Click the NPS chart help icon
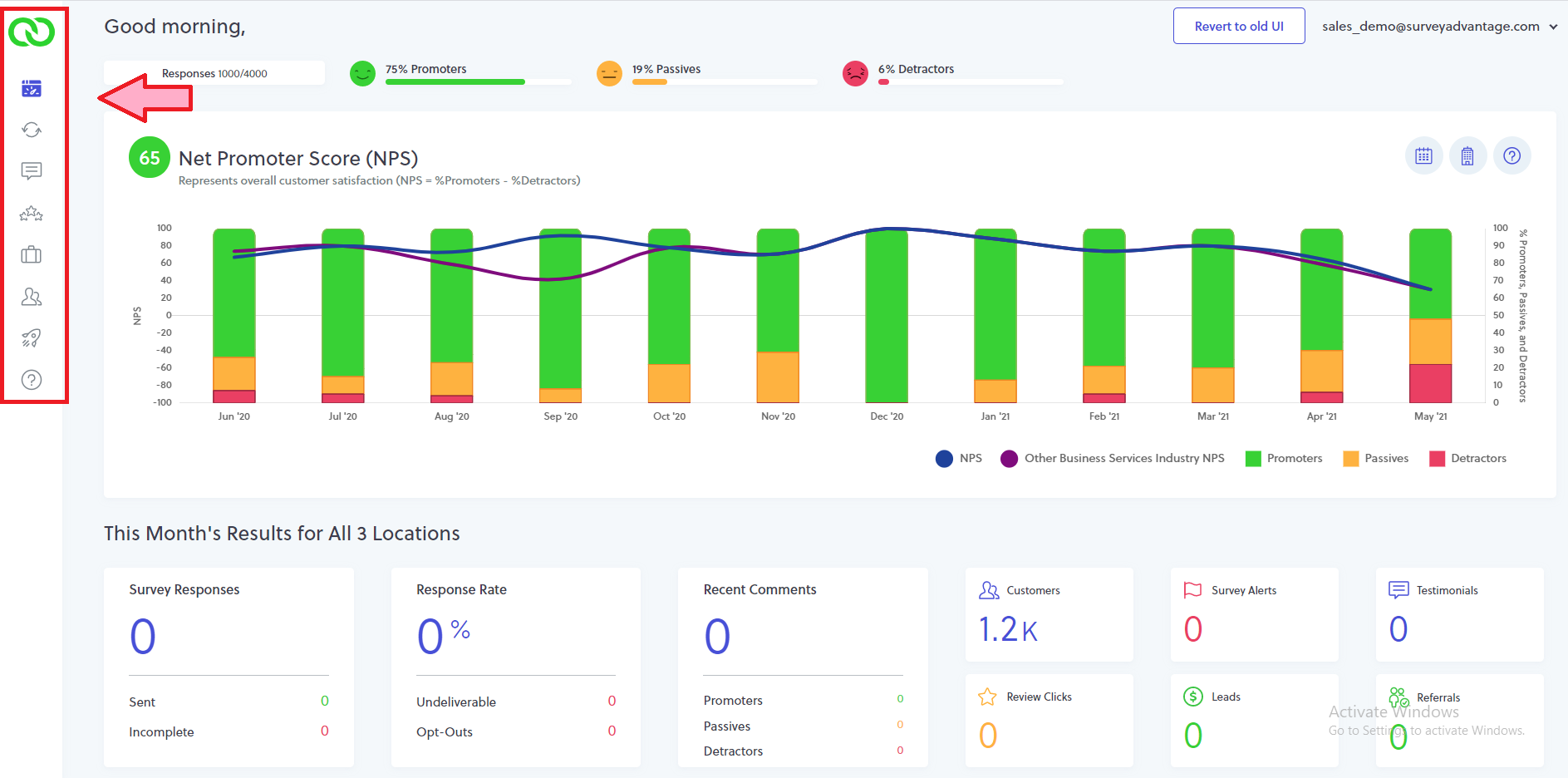This screenshot has width=1568, height=778. pos(1512,155)
